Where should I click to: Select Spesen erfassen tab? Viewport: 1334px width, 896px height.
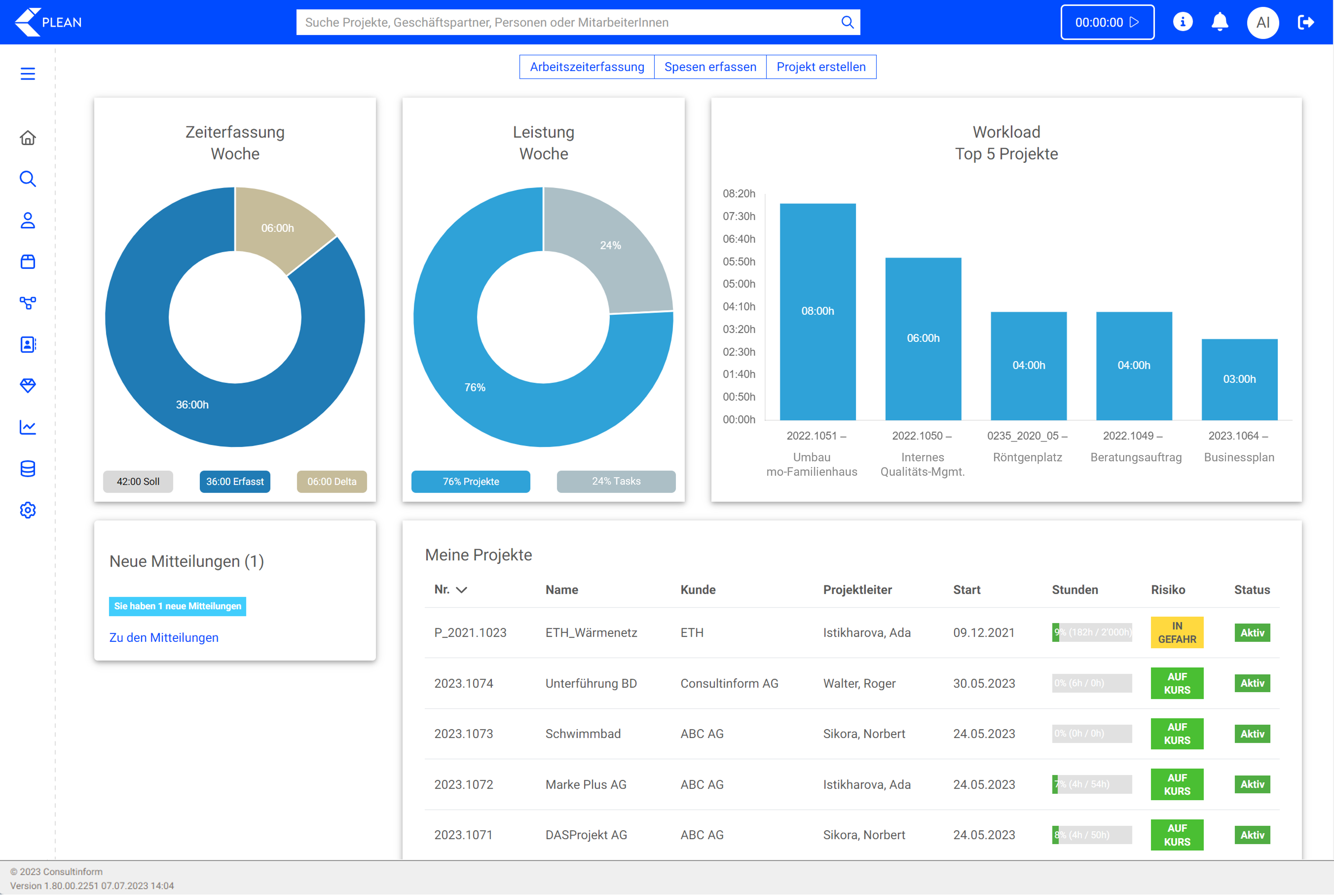[x=710, y=67]
